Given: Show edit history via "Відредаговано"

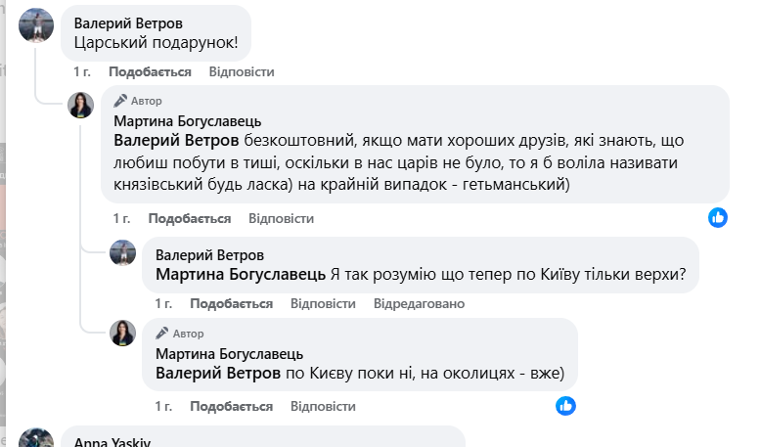Looking at the screenshot, I should [x=419, y=303].
